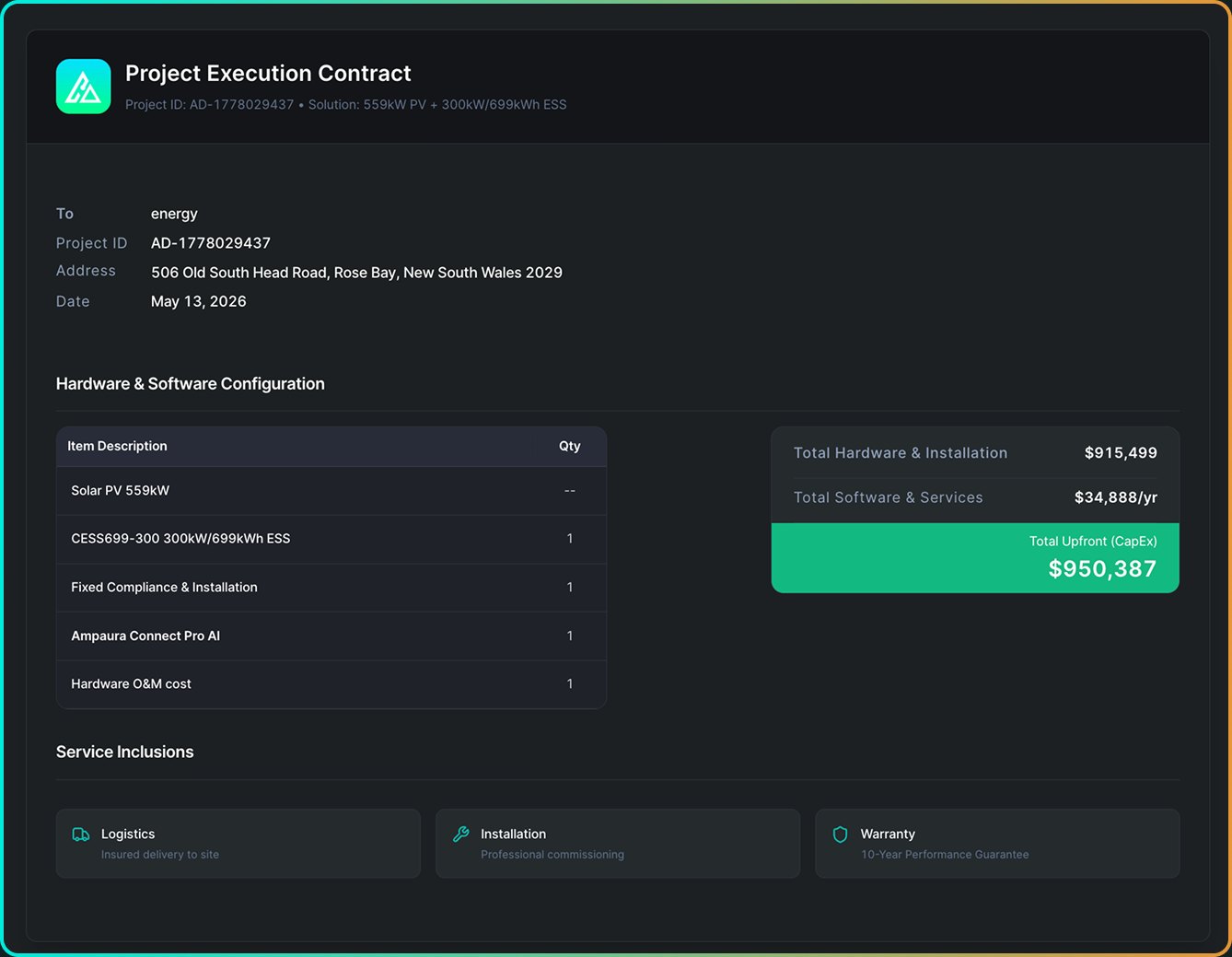Image resolution: width=1232 pixels, height=957 pixels.
Task: Click the '--' quantity for Solar PV
Action: (x=570, y=491)
